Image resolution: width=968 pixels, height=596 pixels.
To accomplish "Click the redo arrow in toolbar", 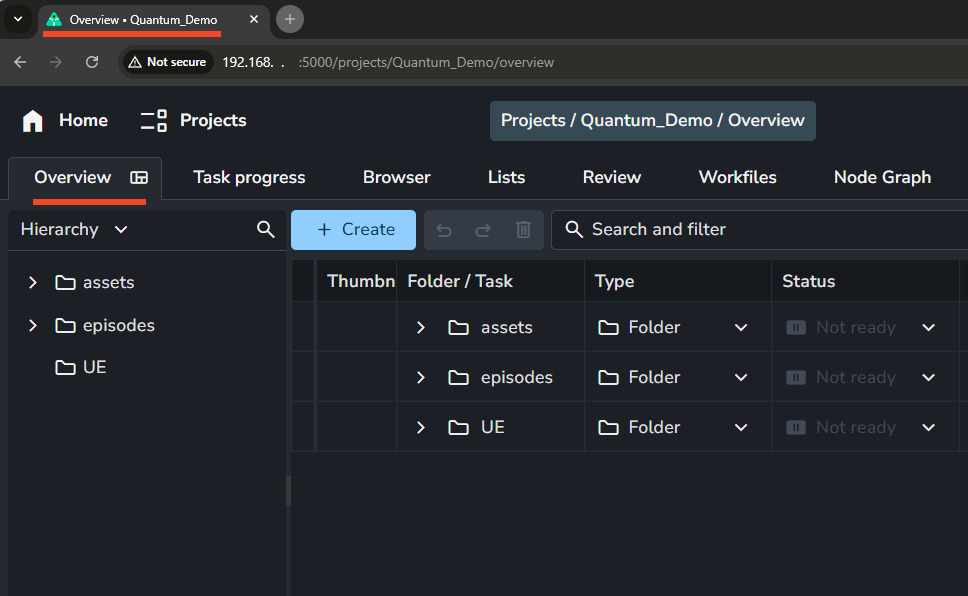I will pos(483,230).
